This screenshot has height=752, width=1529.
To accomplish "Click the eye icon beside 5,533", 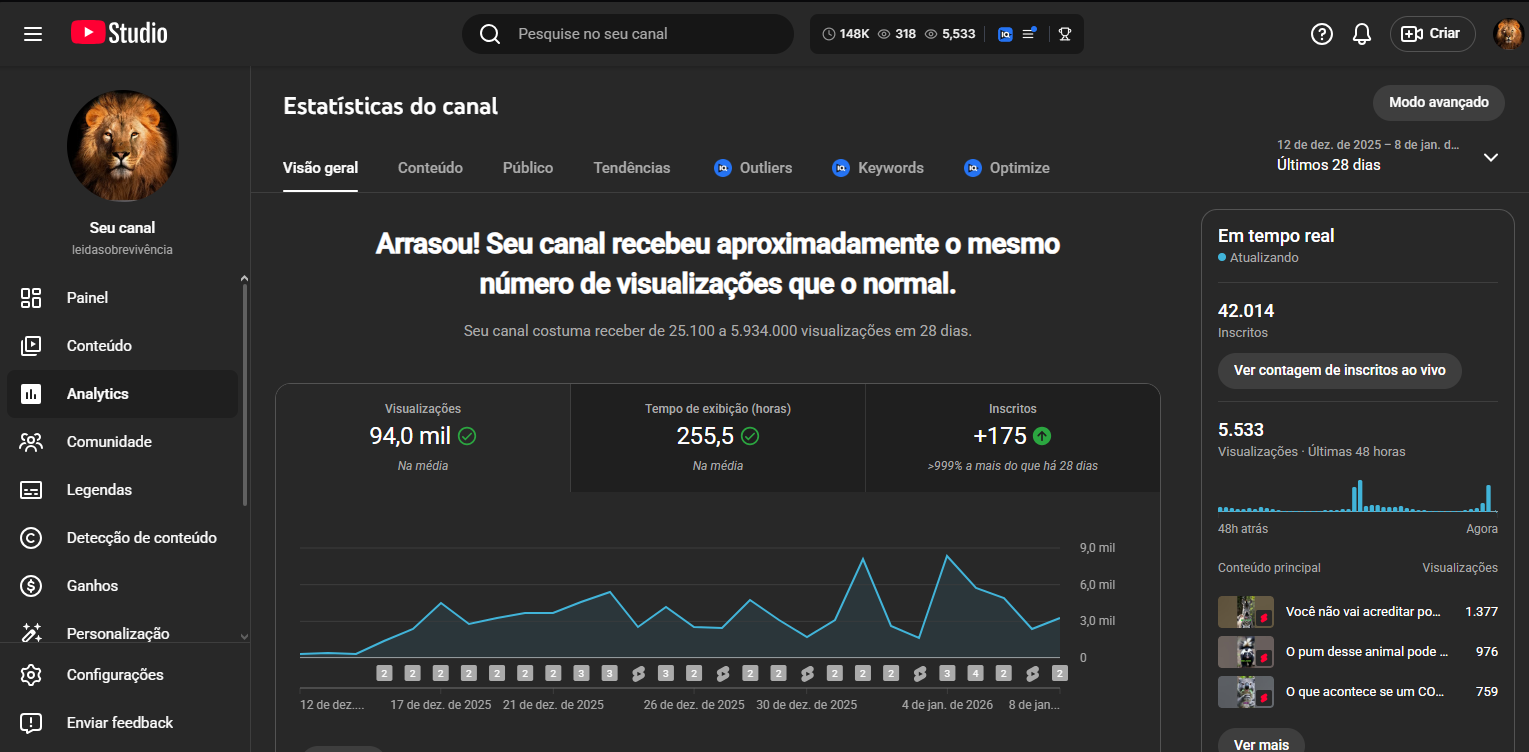I will tap(931, 34).
